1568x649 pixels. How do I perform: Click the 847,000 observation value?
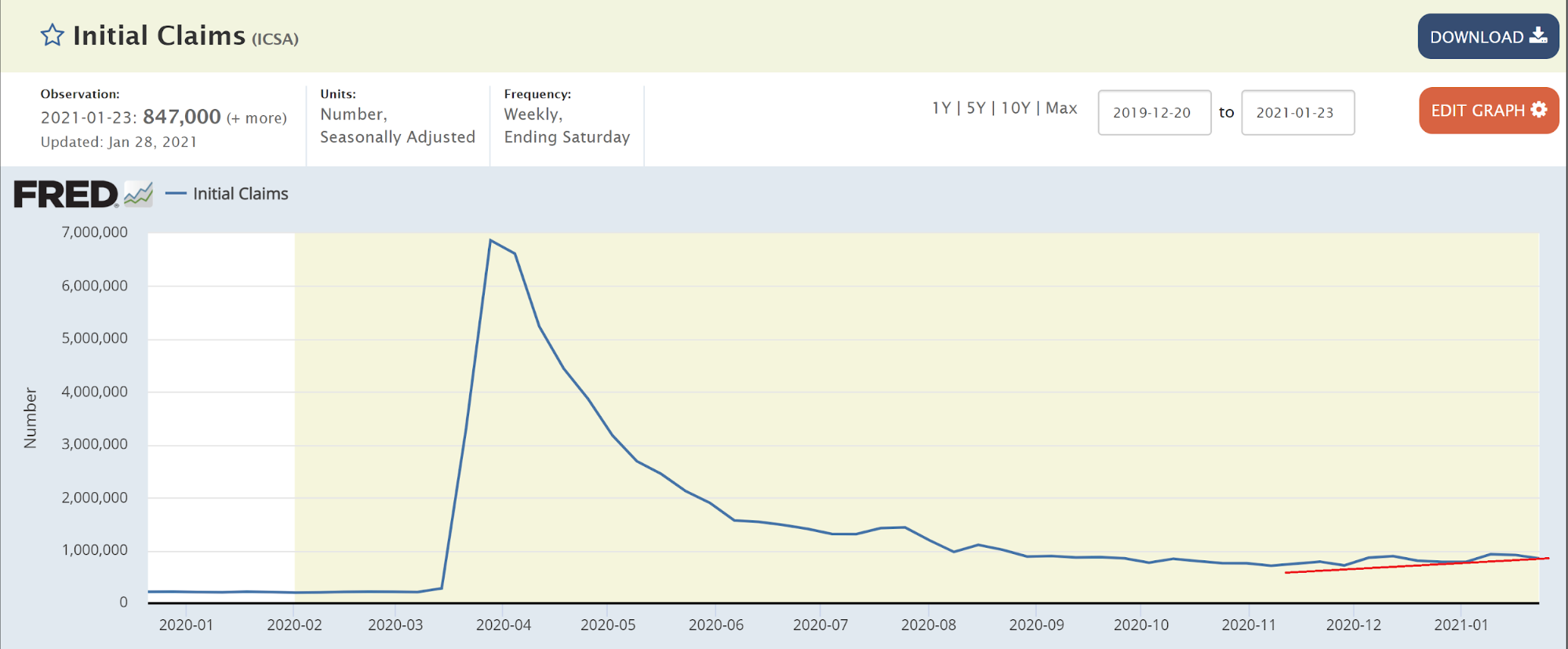click(x=182, y=117)
